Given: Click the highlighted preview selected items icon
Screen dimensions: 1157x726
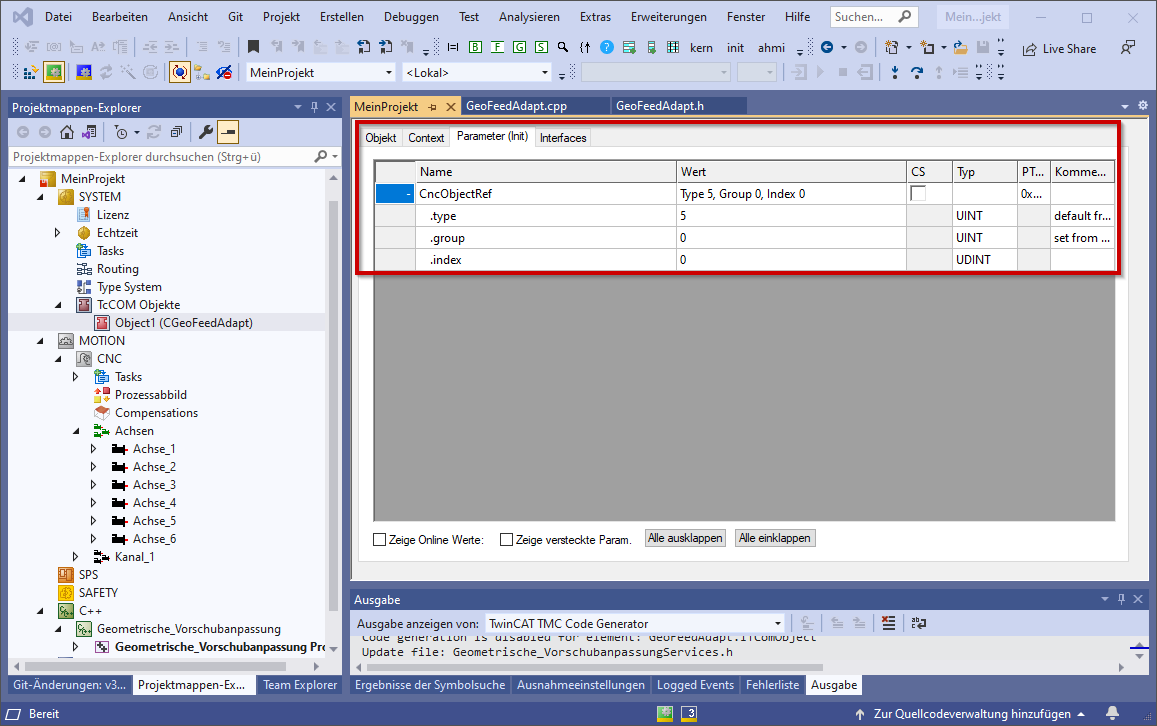Looking at the screenshot, I should (228, 132).
